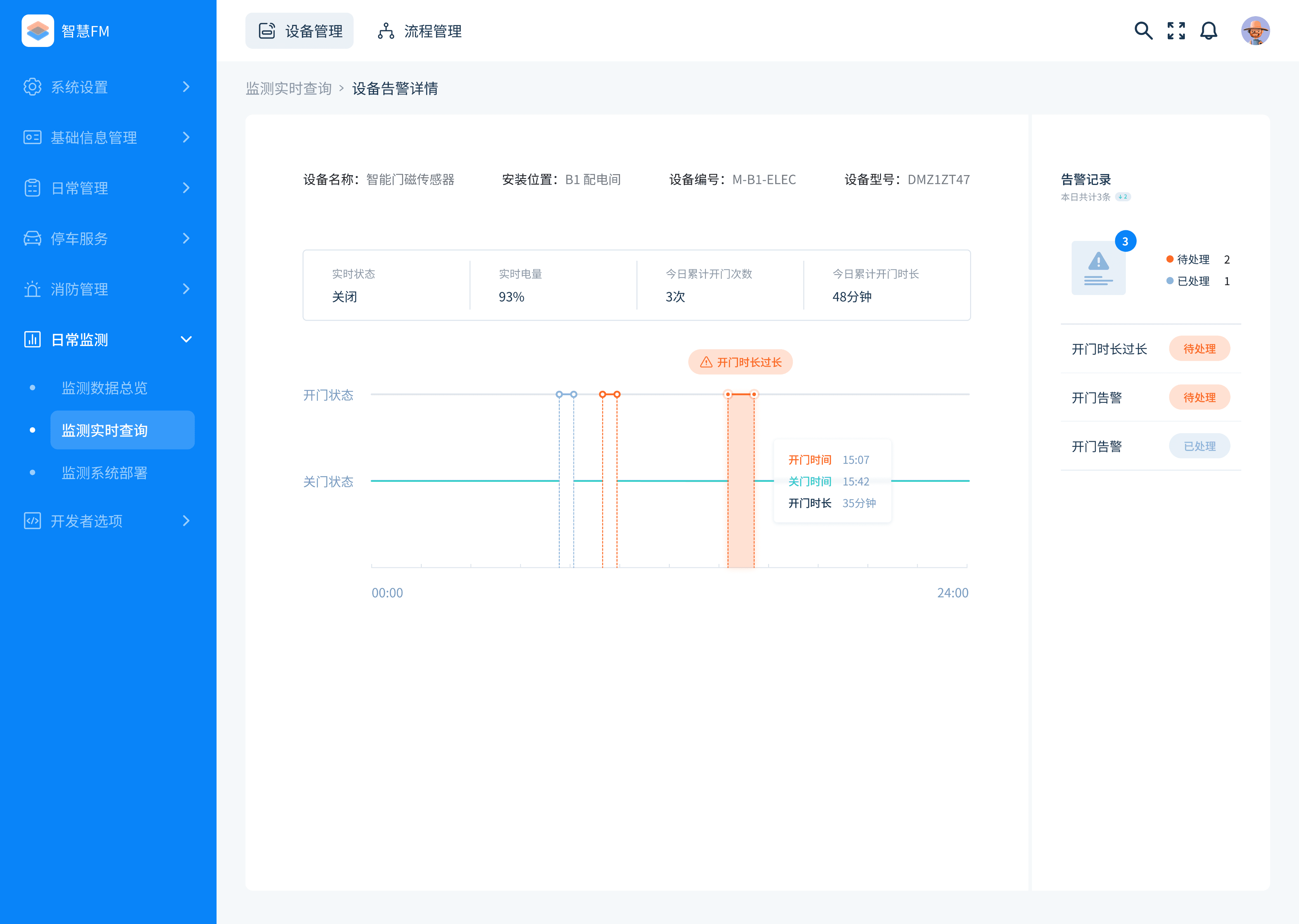Switch to the 流程管理 tab
1299x924 pixels.
[x=420, y=31]
